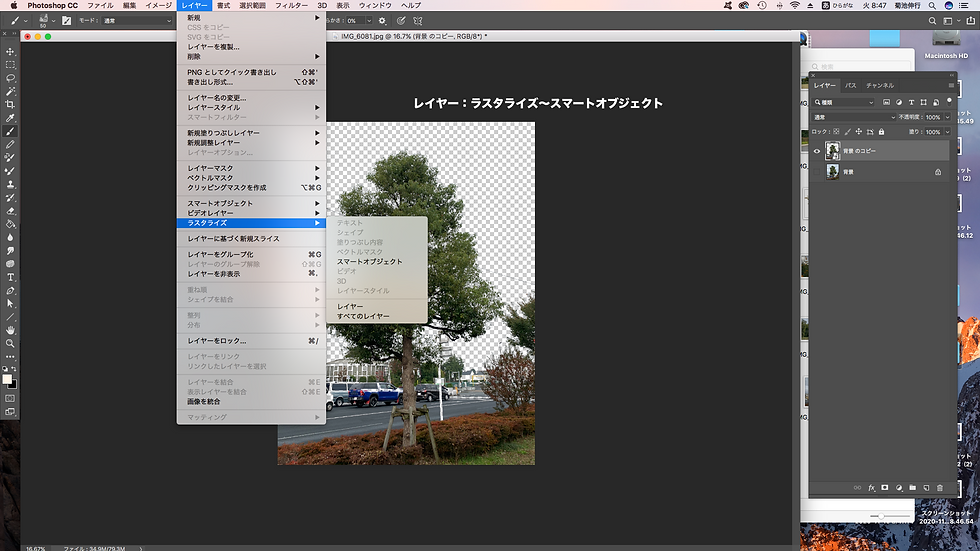The width and height of the screenshot is (980, 551).
Task: Select the Paint Bucket tool
Action: (x=10, y=224)
